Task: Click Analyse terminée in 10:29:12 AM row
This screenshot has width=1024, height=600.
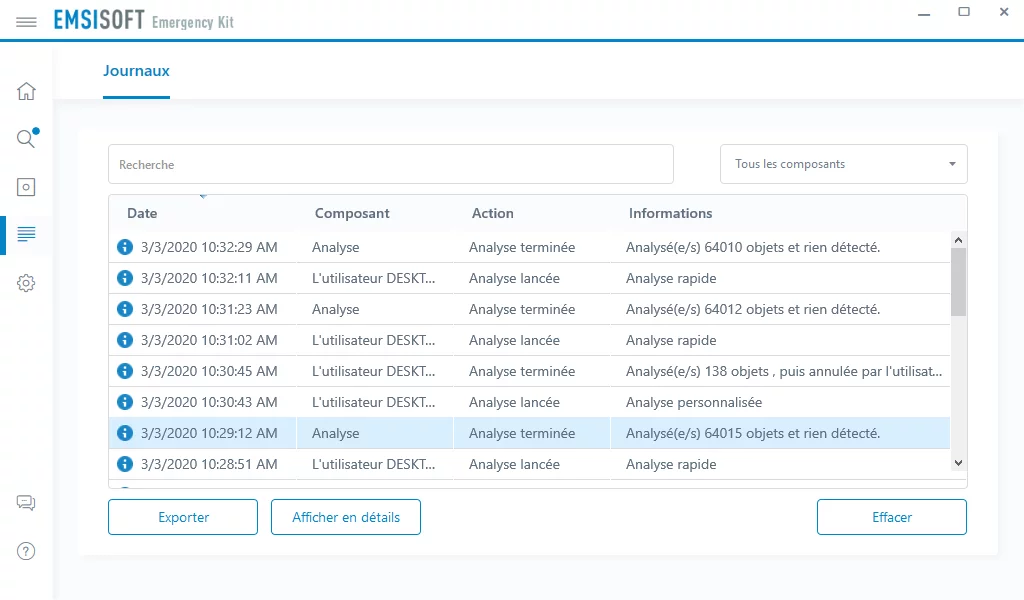Action: 522,434
